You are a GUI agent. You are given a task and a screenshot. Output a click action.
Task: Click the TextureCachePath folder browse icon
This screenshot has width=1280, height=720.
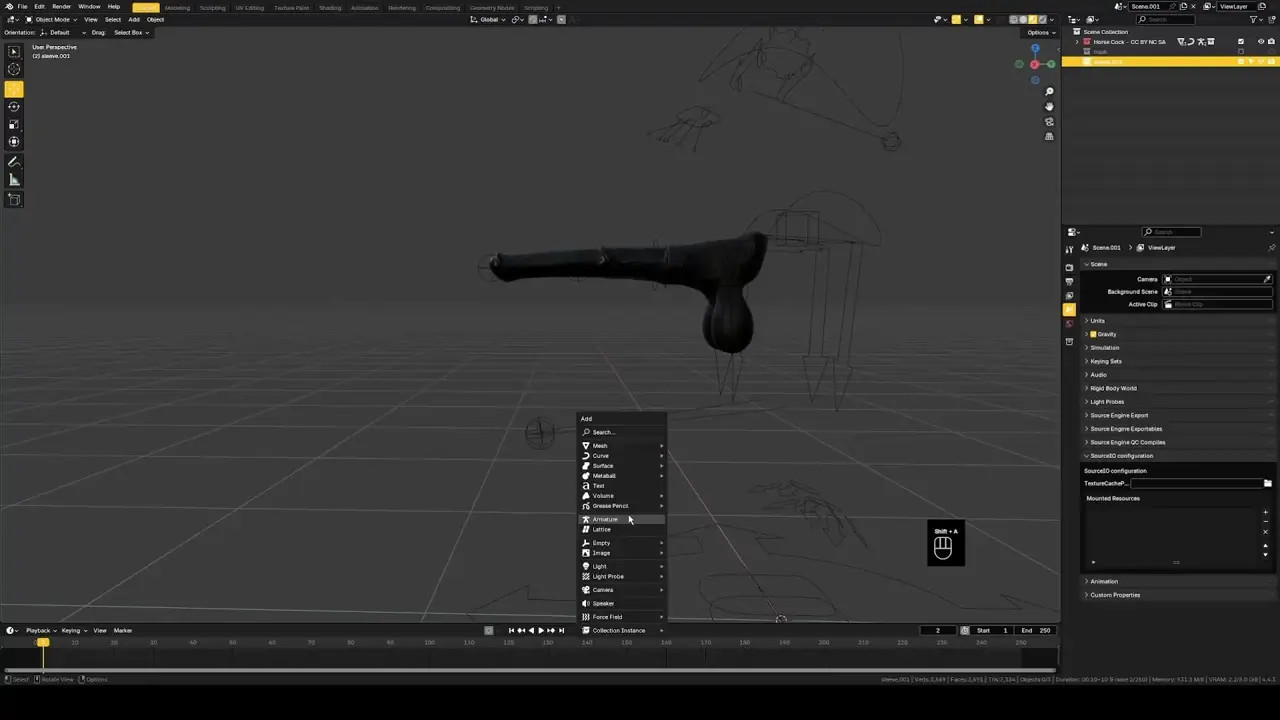[x=1268, y=483]
